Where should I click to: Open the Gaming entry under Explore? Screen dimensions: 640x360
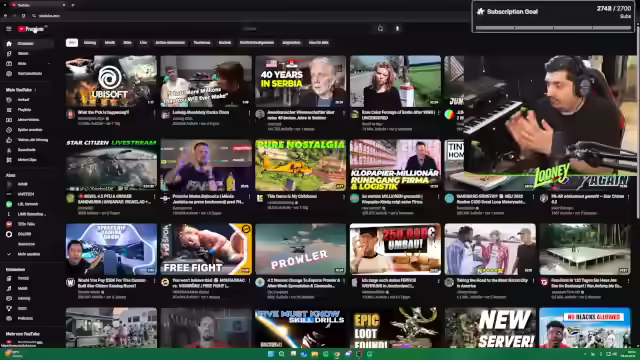pyautogui.click(x=24, y=298)
